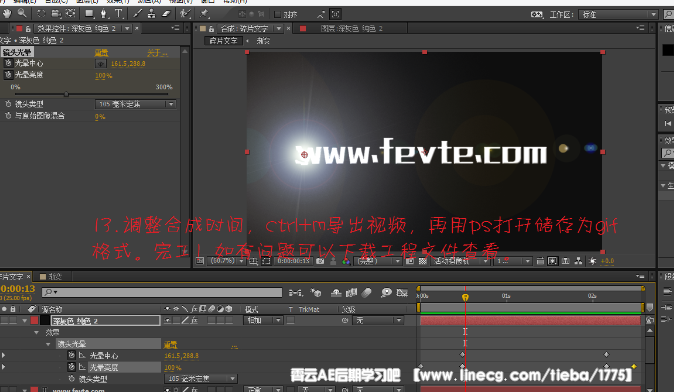Toggle stopwatch for flare center in effect controls
The height and width of the screenshot is (392, 674).
8,63
